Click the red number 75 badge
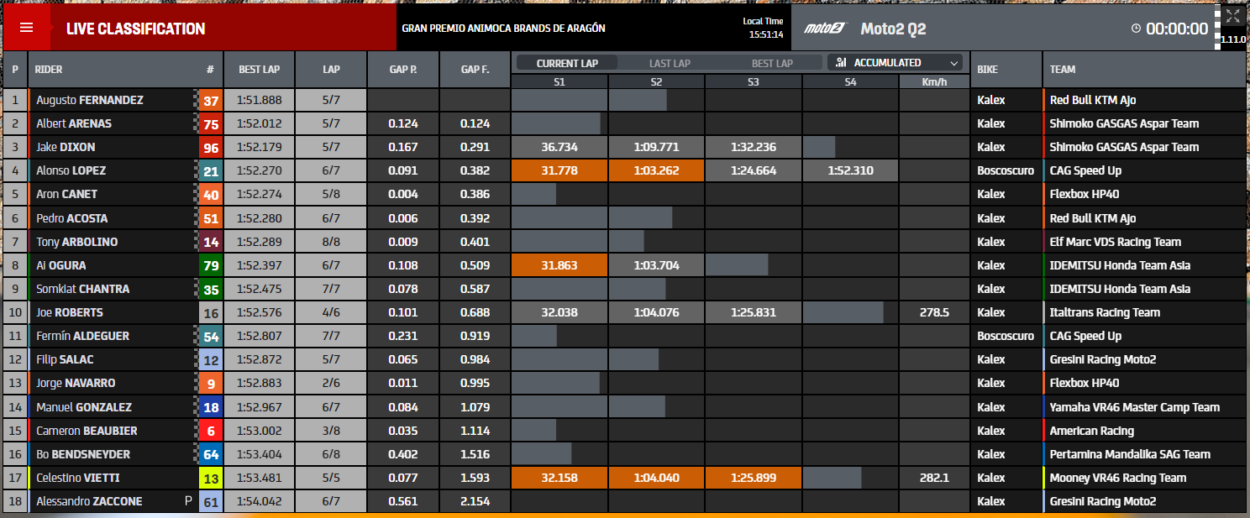The image size is (1250, 518). click(x=210, y=124)
